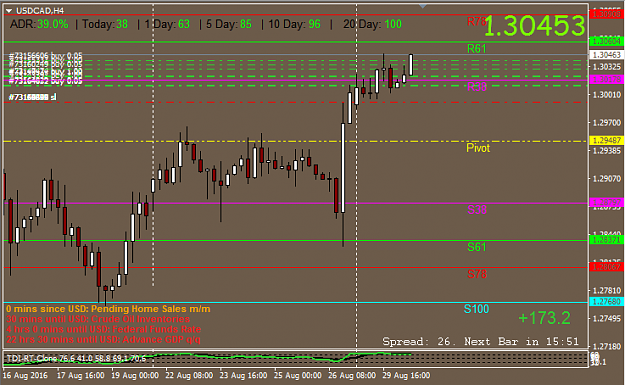The height and width of the screenshot is (385, 625).
Task: Click the 5 Day: 85 range value
Action: pyautogui.click(x=229, y=24)
